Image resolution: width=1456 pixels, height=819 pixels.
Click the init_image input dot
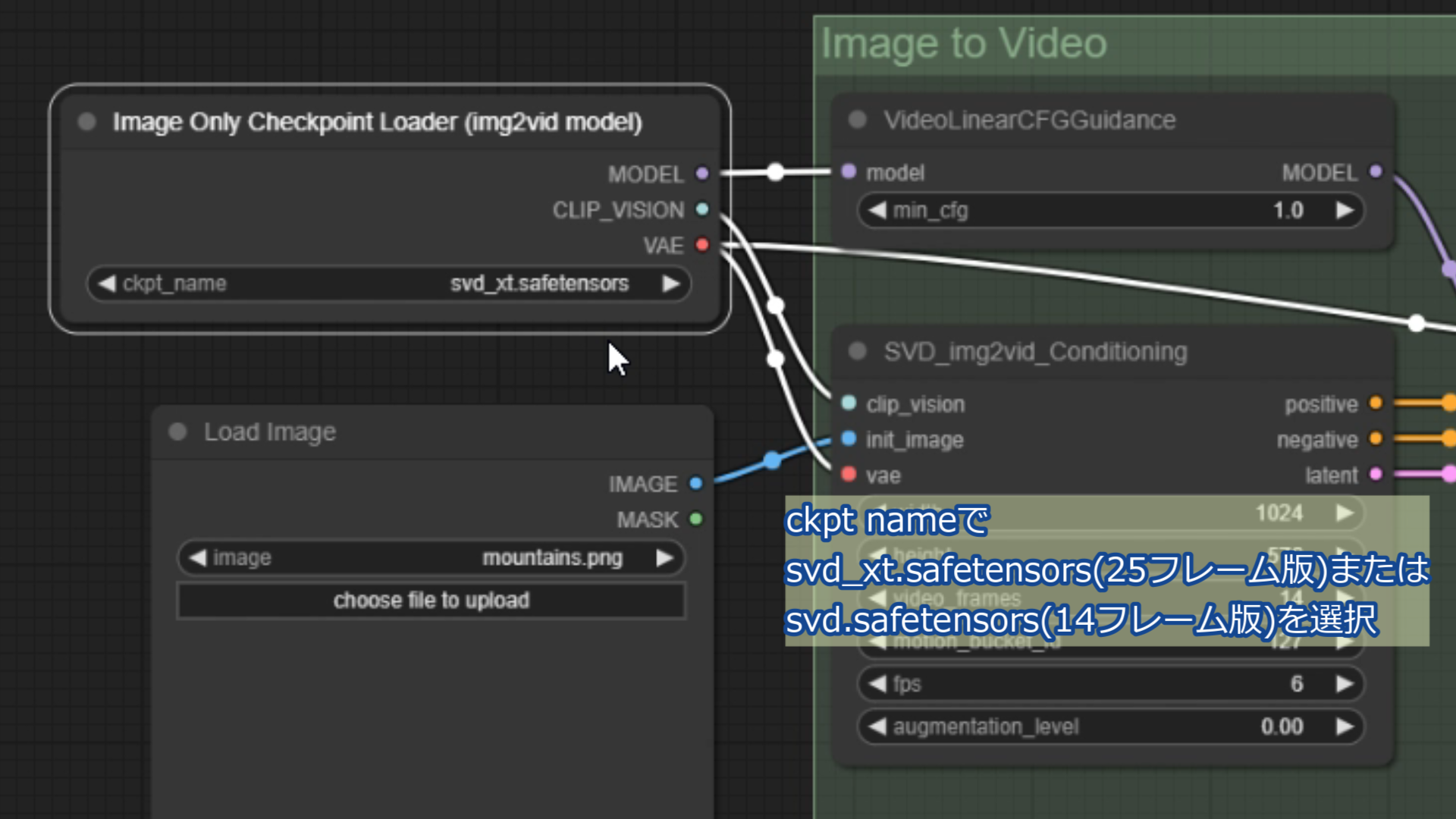[847, 439]
